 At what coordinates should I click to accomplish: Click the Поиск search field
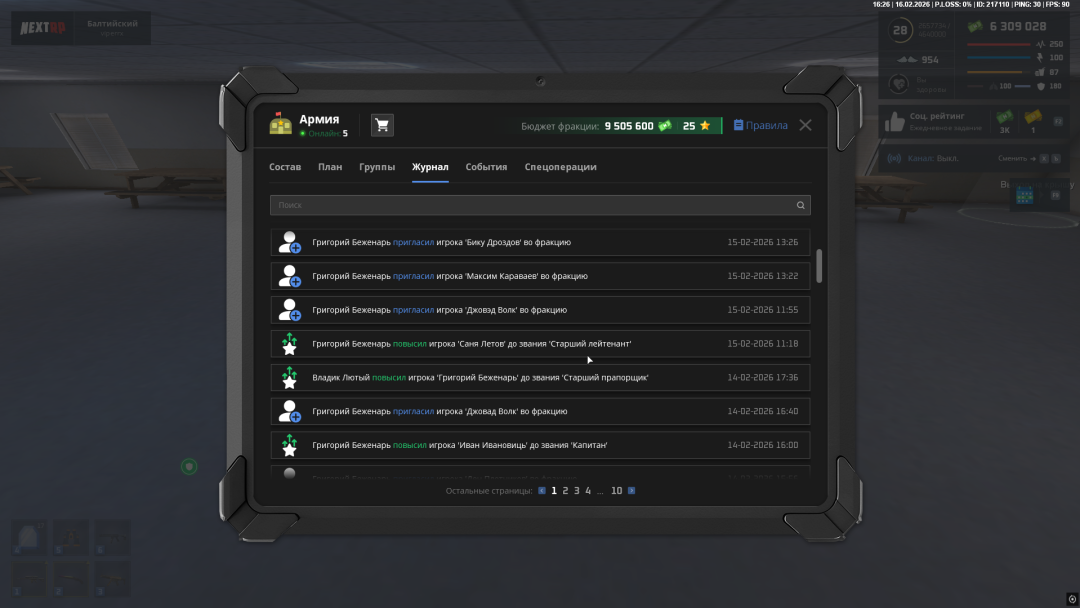(530, 205)
